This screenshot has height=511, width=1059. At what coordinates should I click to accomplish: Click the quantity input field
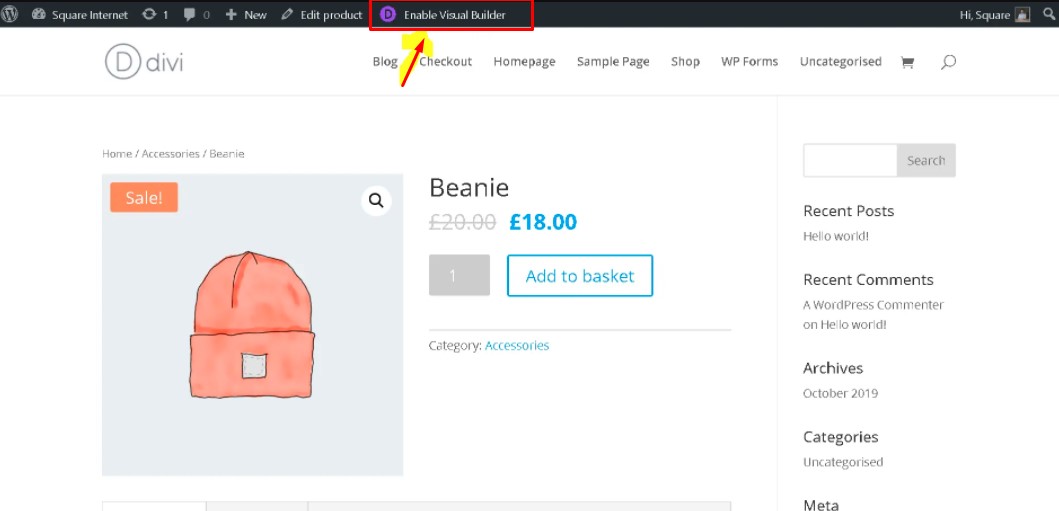tap(459, 276)
